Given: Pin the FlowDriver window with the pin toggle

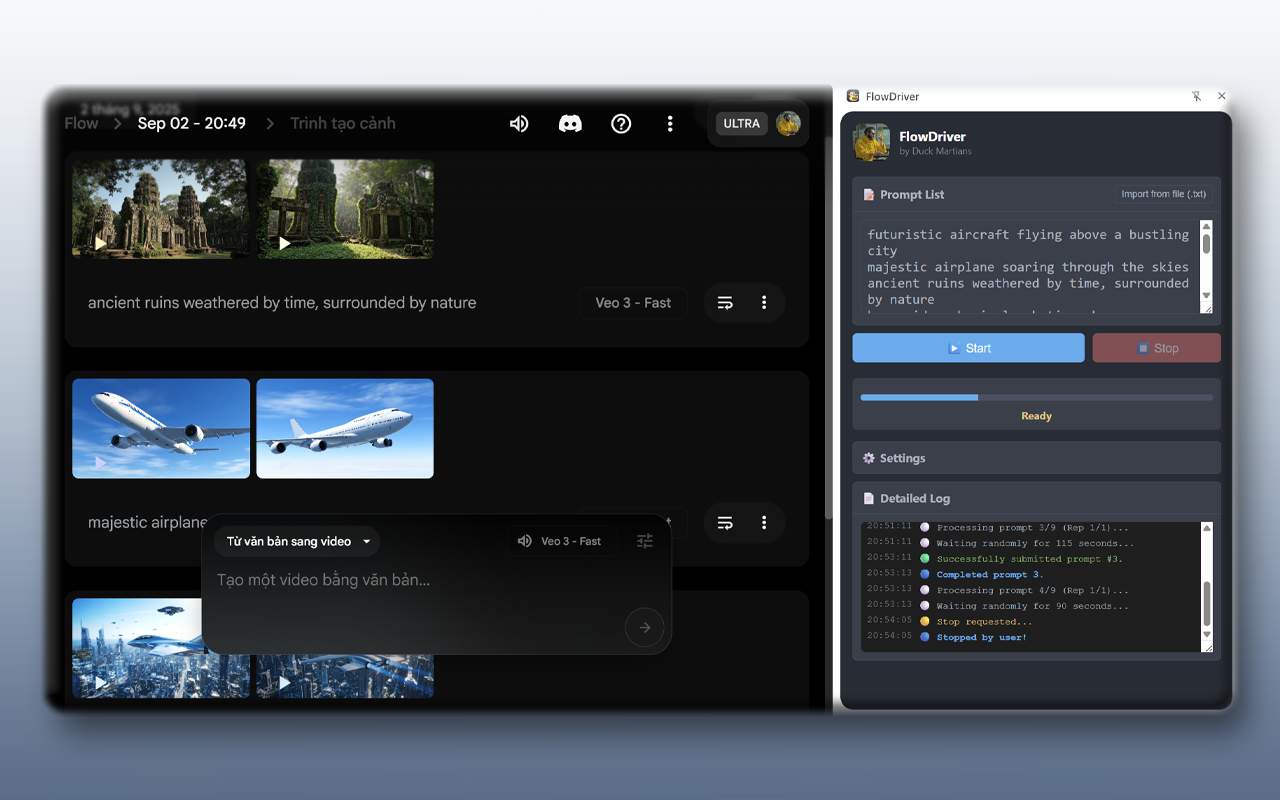Looking at the screenshot, I should click(1197, 96).
